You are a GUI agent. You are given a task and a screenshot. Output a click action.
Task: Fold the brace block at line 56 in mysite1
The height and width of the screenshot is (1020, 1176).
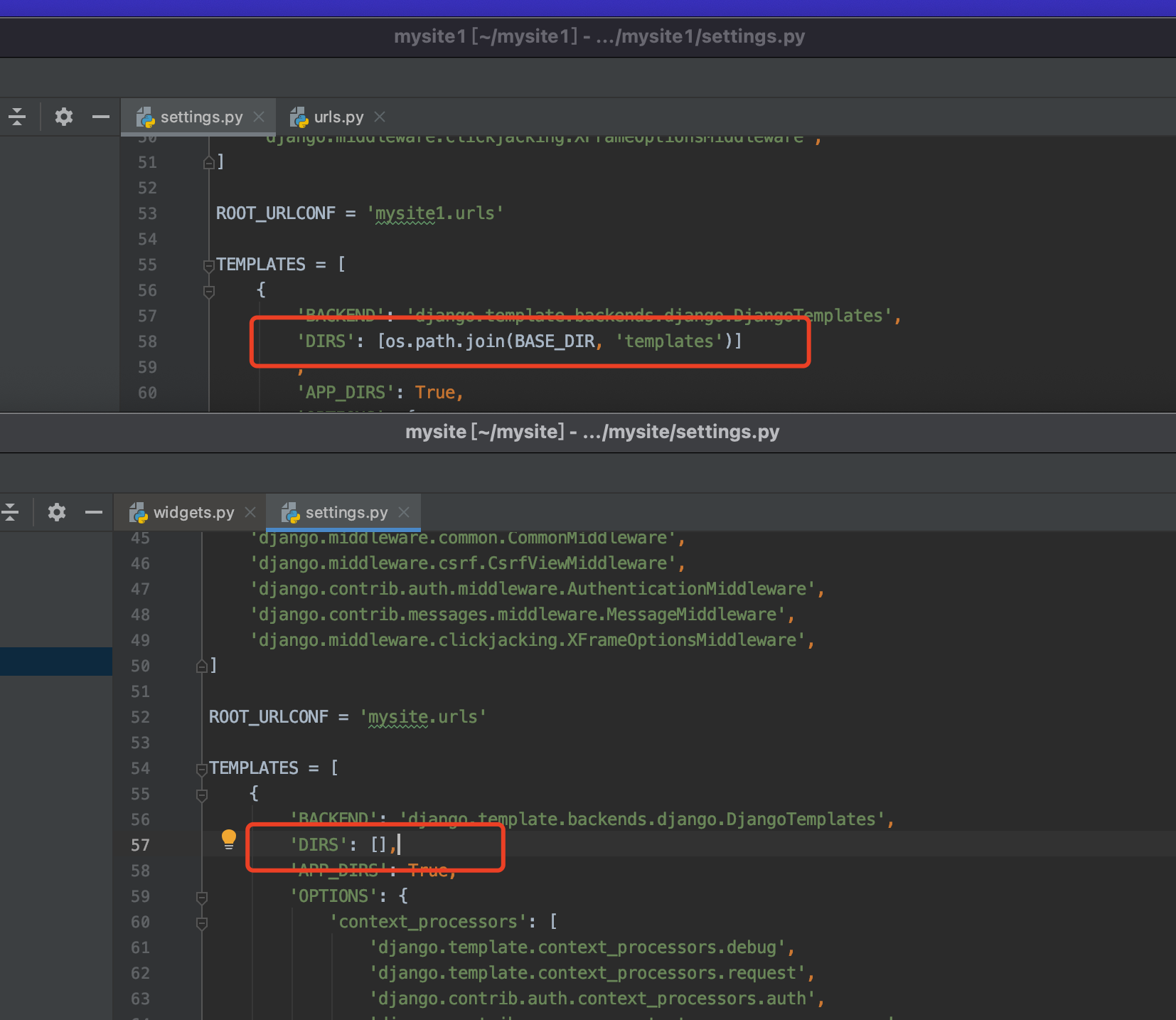(x=209, y=292)
